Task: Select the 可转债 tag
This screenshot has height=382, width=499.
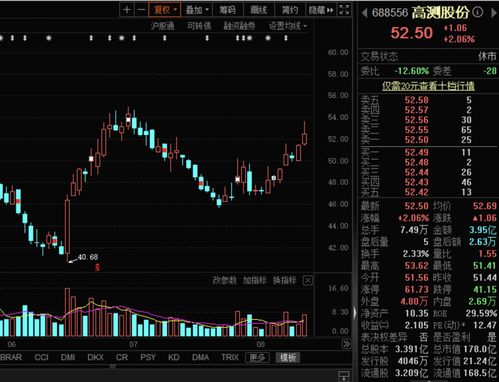Action: point(199,26)
